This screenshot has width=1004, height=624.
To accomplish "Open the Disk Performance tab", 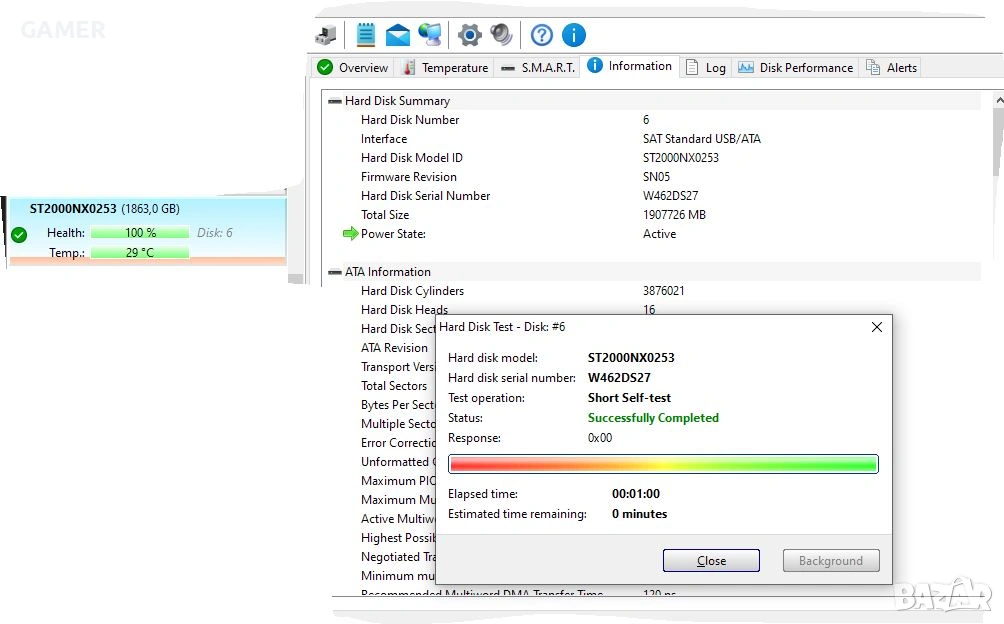I will tap(796, 68).
